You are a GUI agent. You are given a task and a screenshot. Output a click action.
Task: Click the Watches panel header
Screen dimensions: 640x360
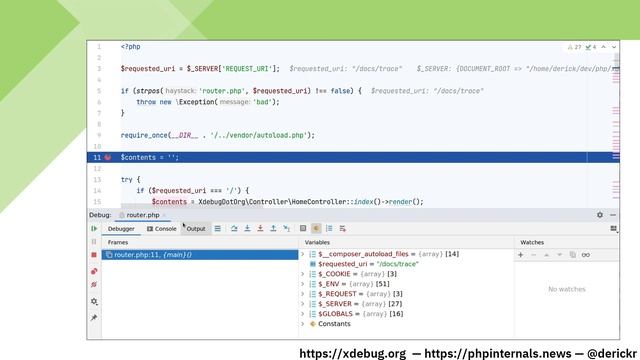[x=532, y=242]
